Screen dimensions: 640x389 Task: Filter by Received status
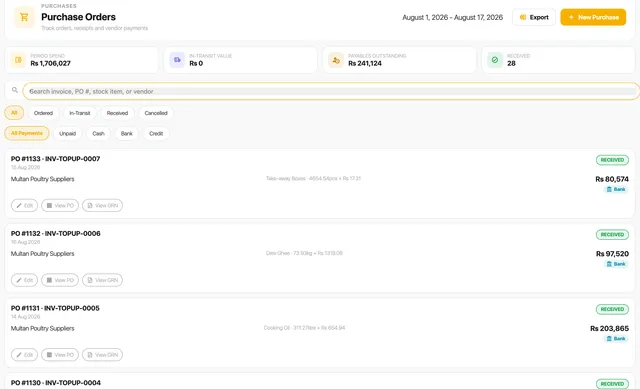(117, 113)
